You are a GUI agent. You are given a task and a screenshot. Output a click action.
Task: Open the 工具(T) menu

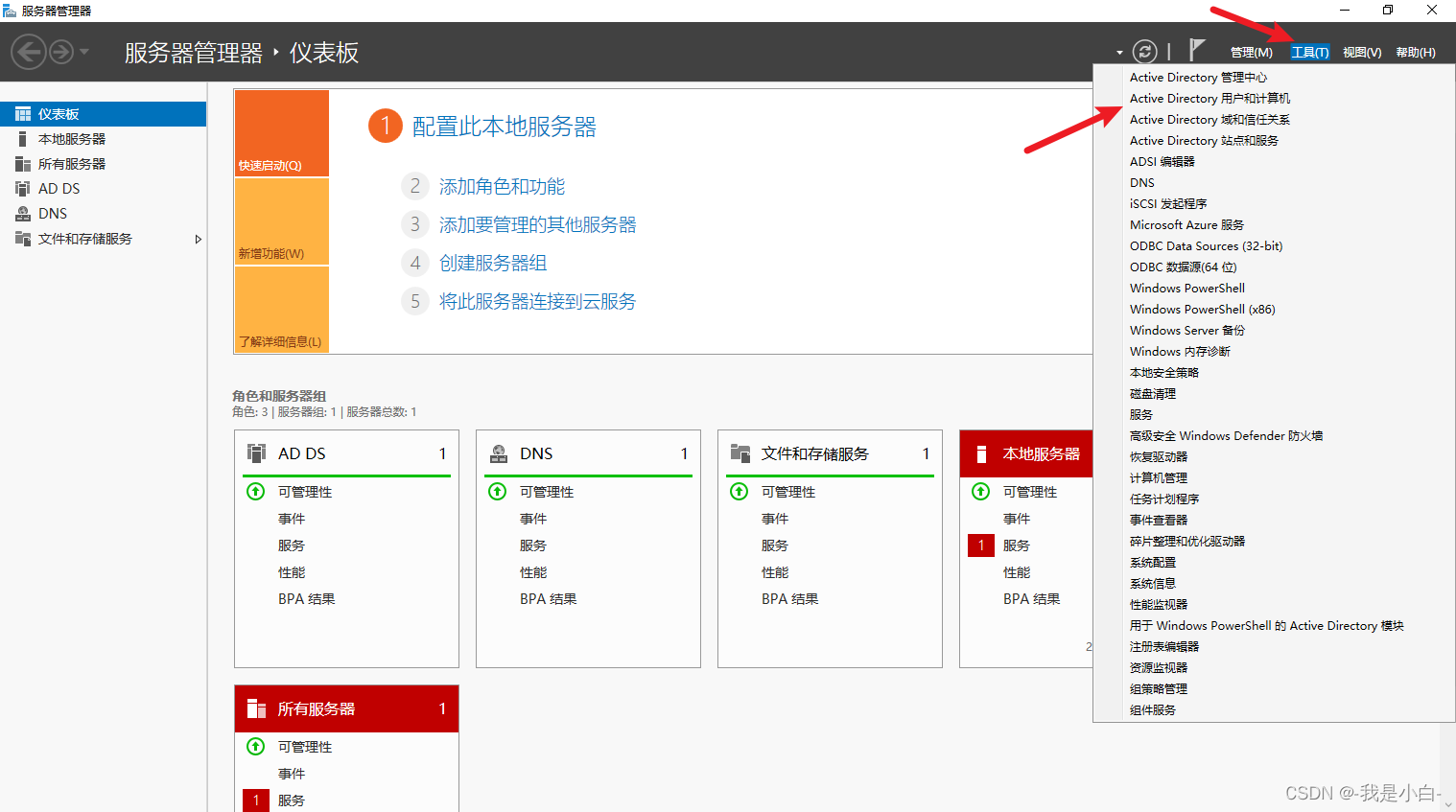click(1310, 53)
